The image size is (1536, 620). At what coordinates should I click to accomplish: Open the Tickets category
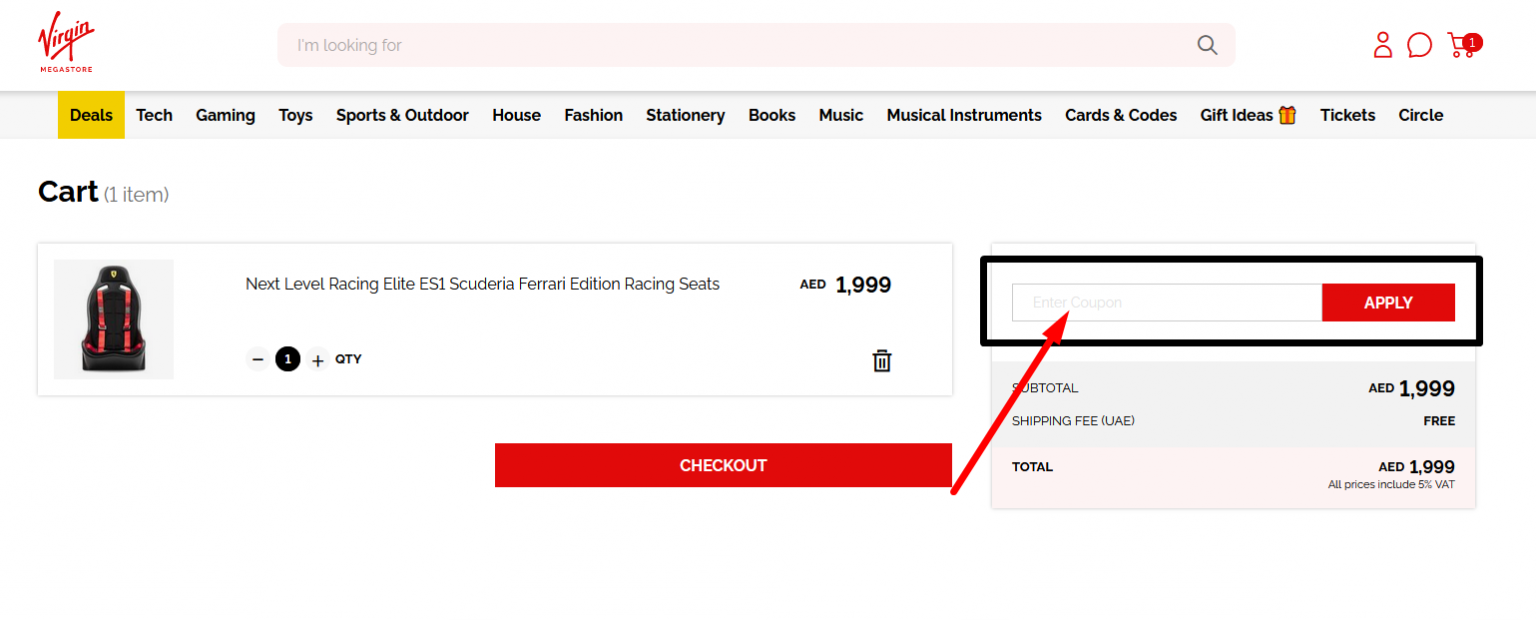(1347, 114)
